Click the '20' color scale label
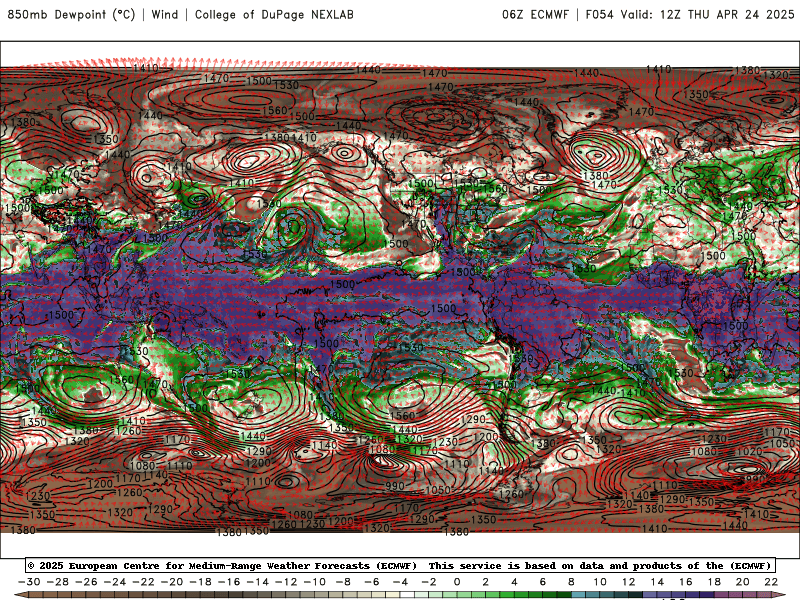This screenshot has width=800, height=600. pyautogui.click(x=743, y=582)
